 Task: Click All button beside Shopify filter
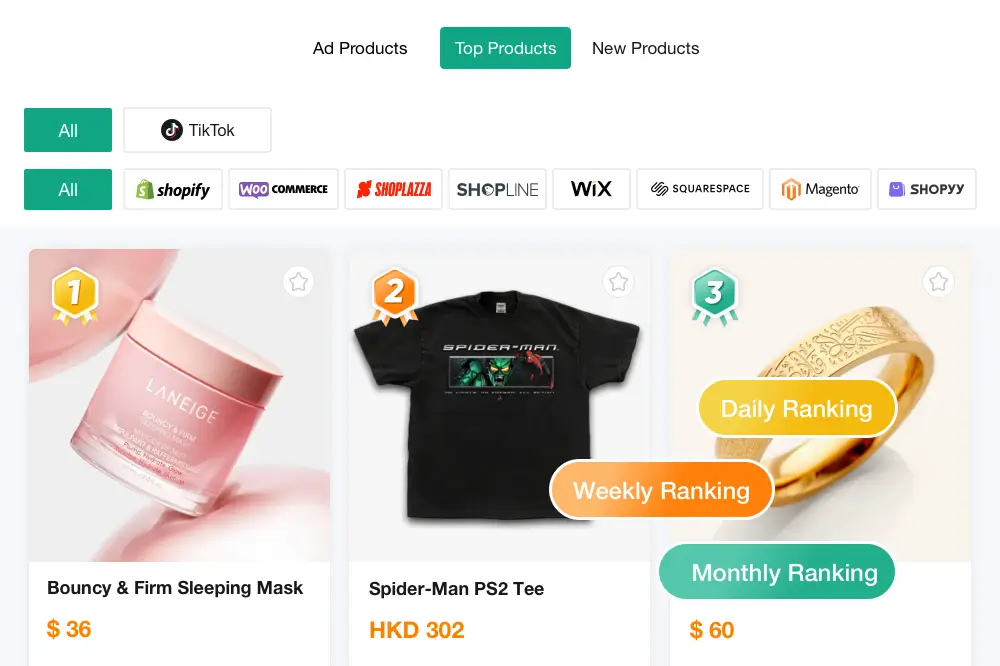[x=68, y=189]
